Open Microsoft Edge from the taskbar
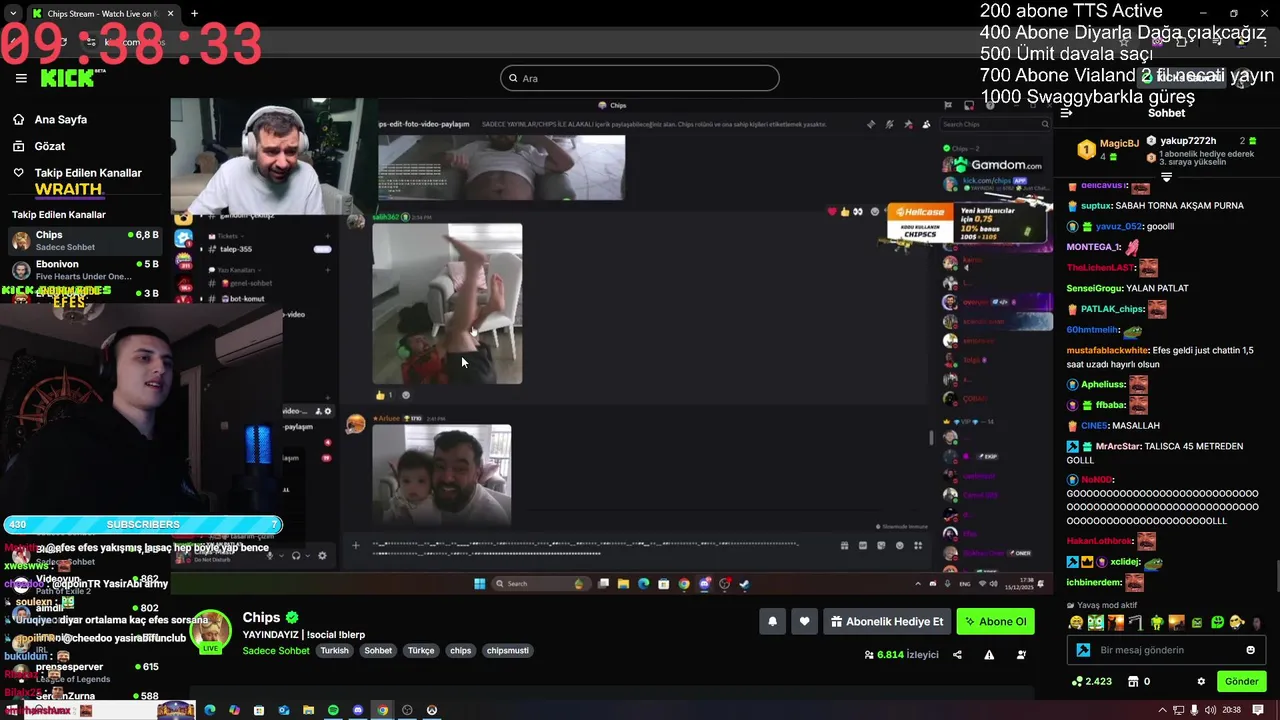 click(209, 710)
